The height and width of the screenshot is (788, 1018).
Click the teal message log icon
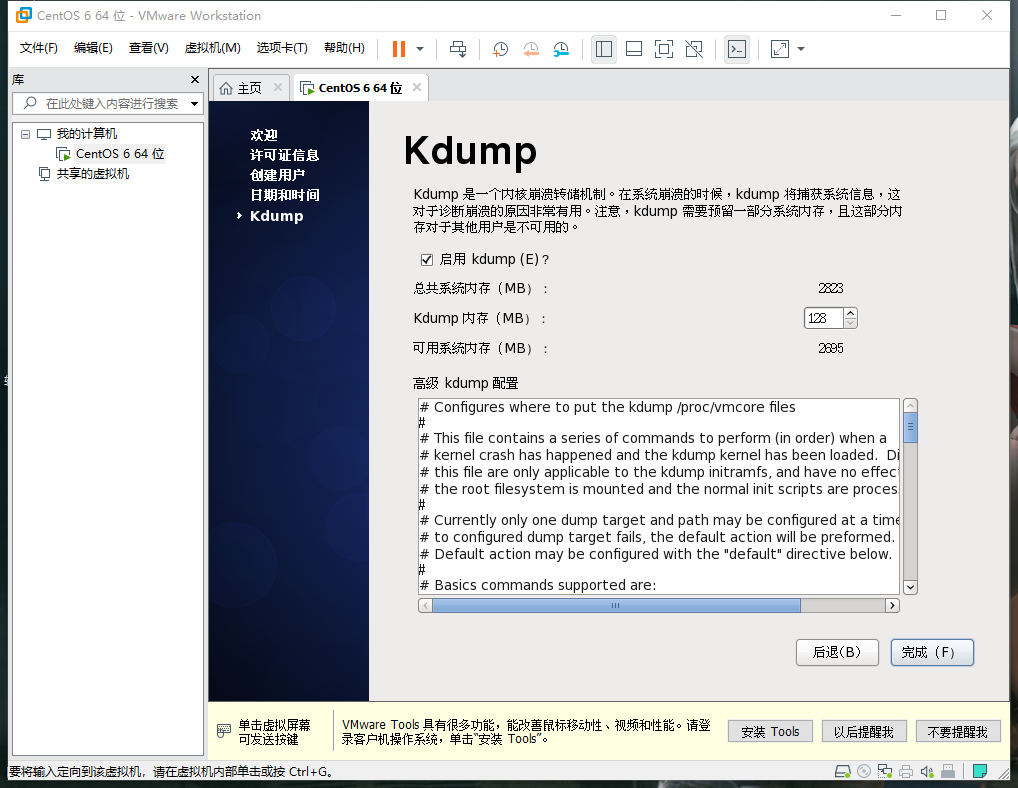(x=980, y=771)
